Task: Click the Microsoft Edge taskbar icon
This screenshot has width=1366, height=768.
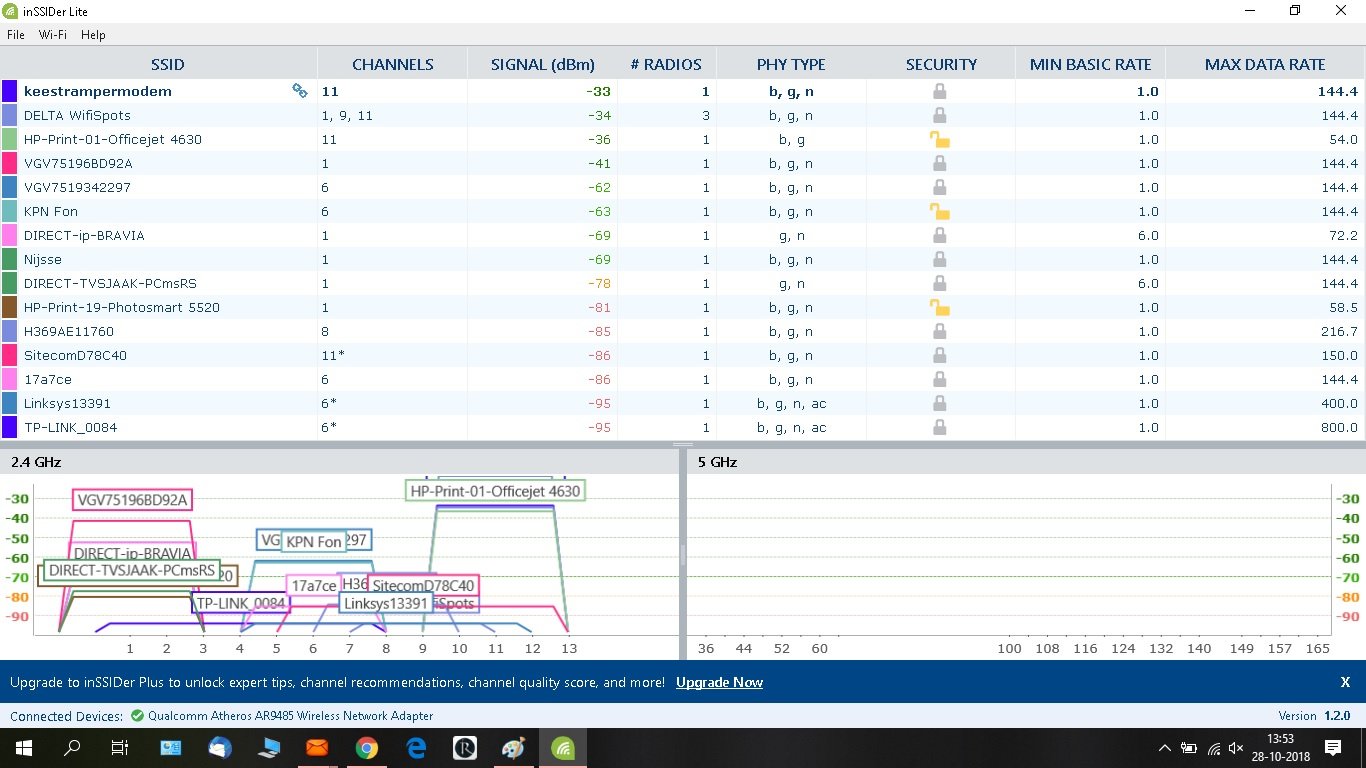Action: pos(415,747)
